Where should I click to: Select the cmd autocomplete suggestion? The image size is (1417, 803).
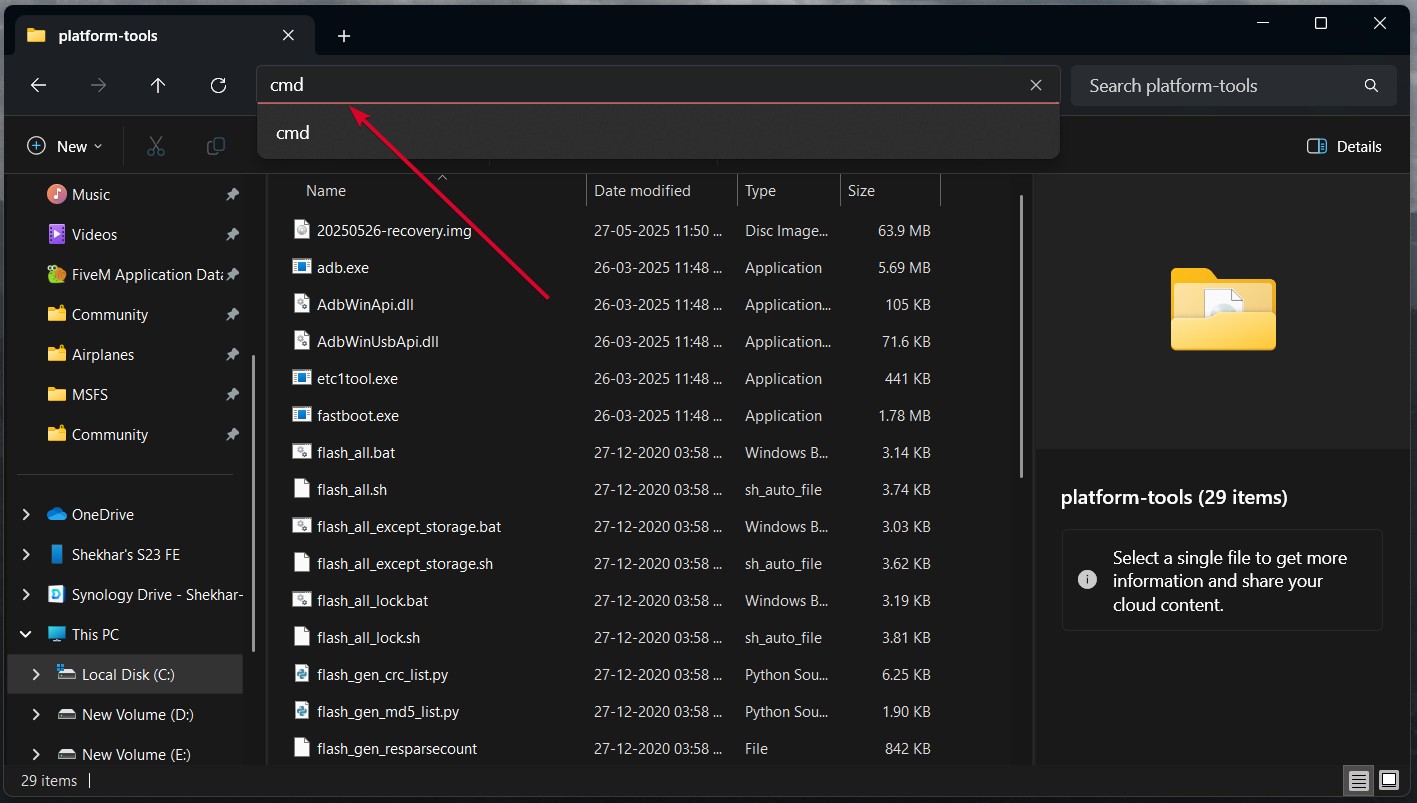(293, 133)
